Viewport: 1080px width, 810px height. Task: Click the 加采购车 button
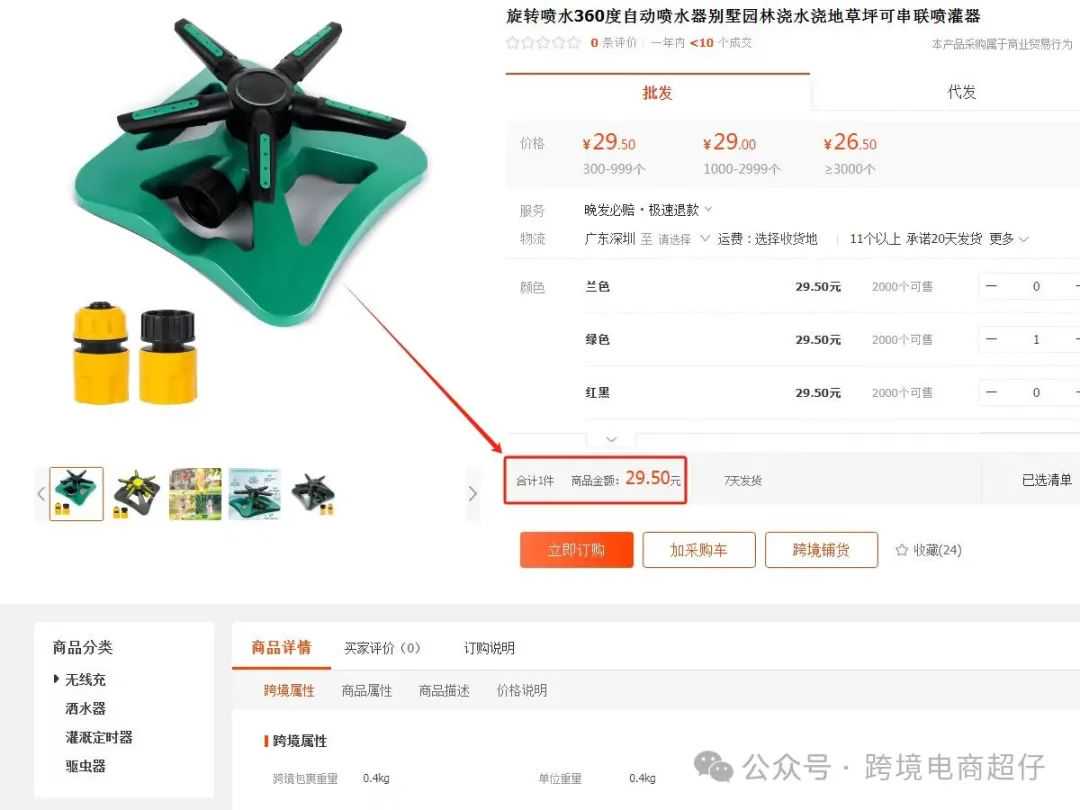(x=699, y=550)
